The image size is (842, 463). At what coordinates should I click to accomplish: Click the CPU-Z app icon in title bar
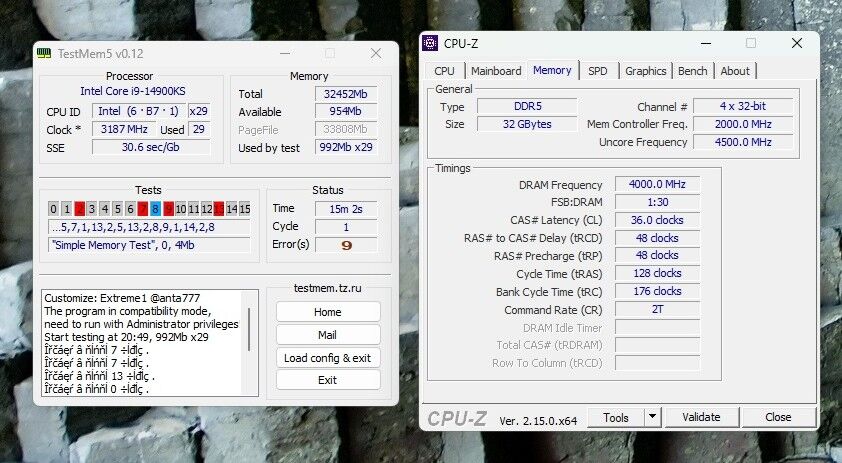click(430, 43)
